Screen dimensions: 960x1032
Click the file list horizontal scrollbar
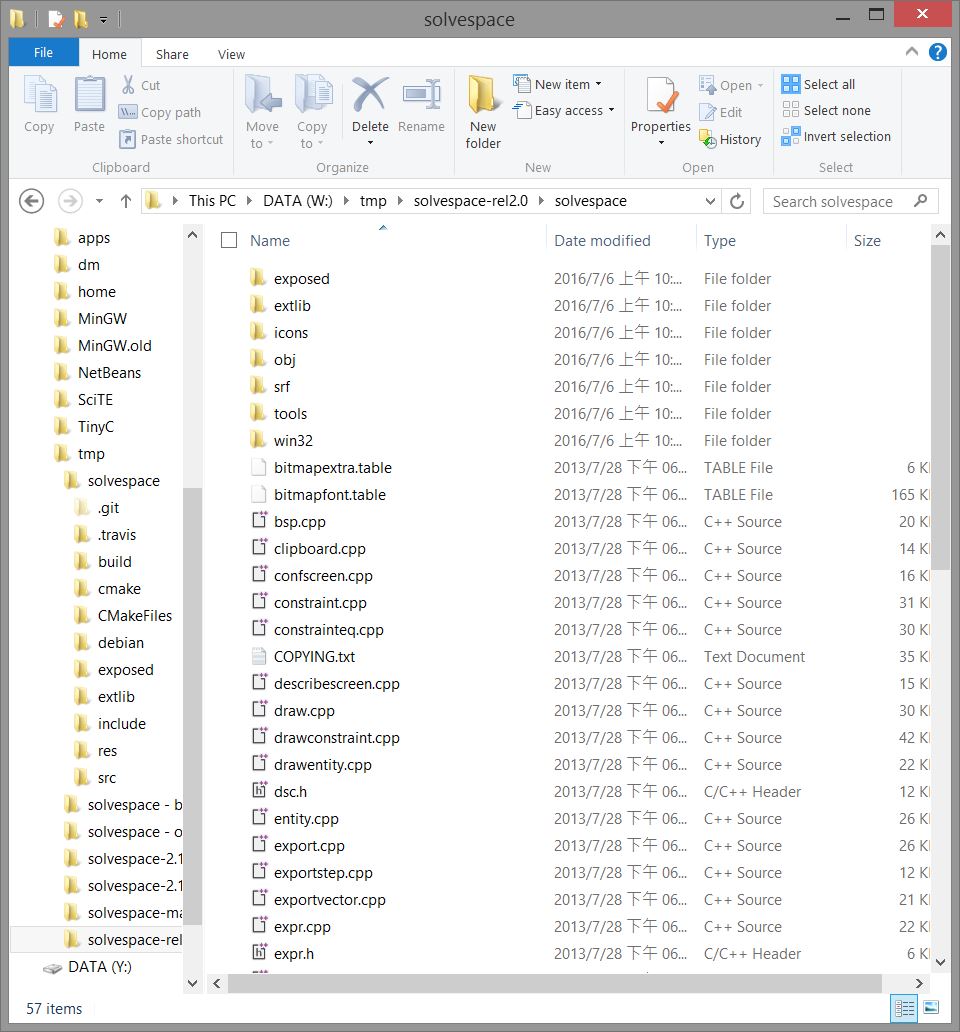[x=555, y=983]
